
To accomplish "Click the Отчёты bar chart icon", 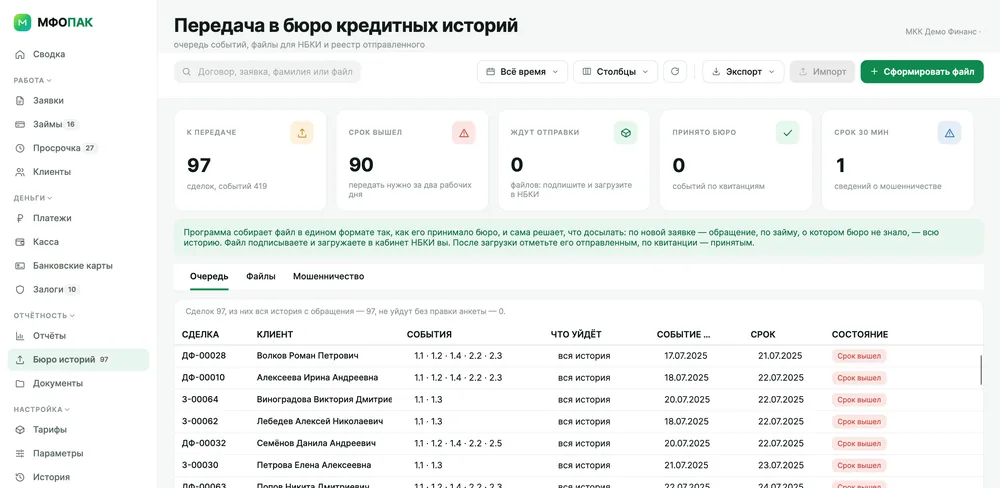I will [20, 336].
